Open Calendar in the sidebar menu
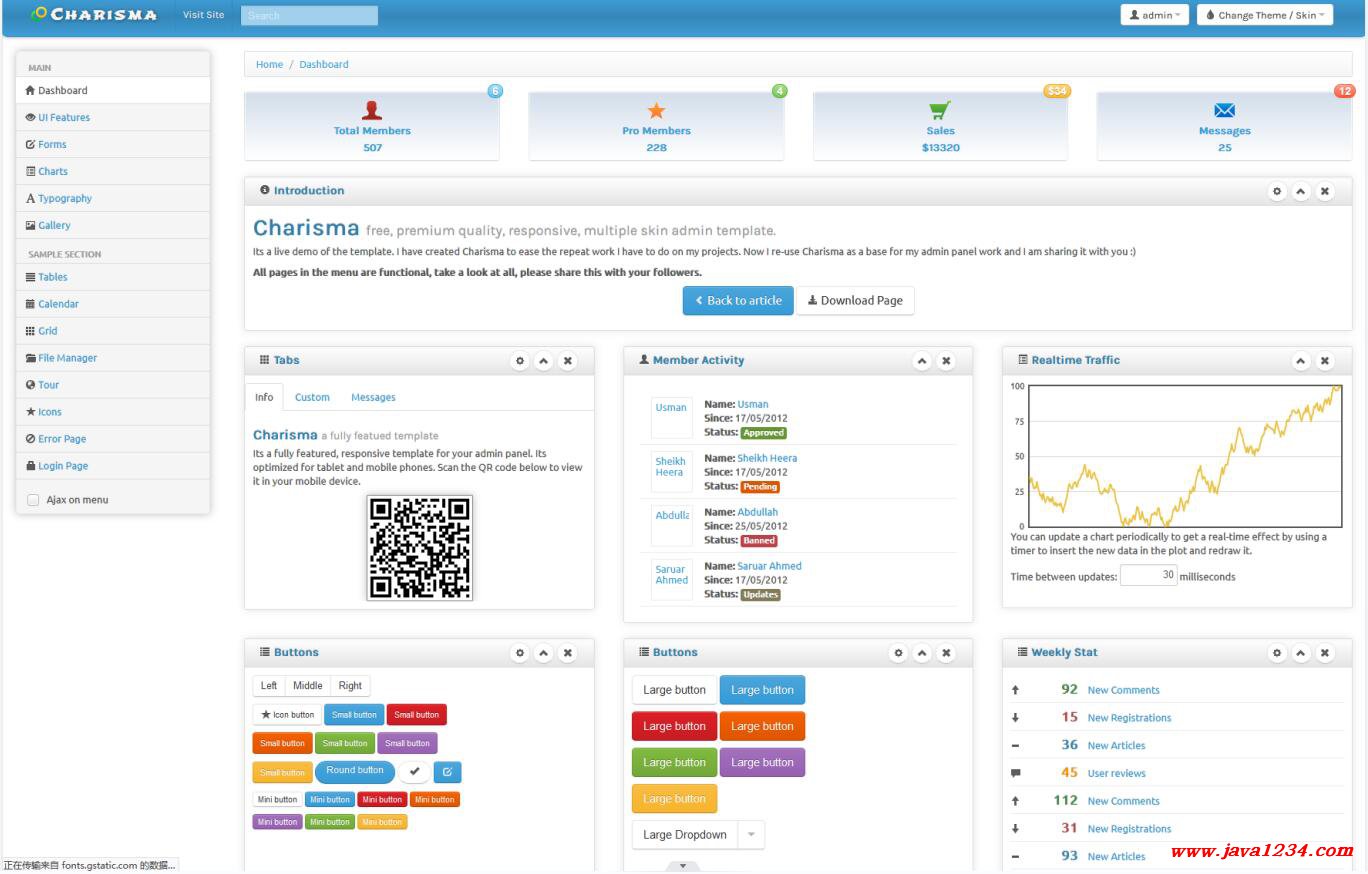The width and height of the screenshot is (1368, 874). point(58,304)
